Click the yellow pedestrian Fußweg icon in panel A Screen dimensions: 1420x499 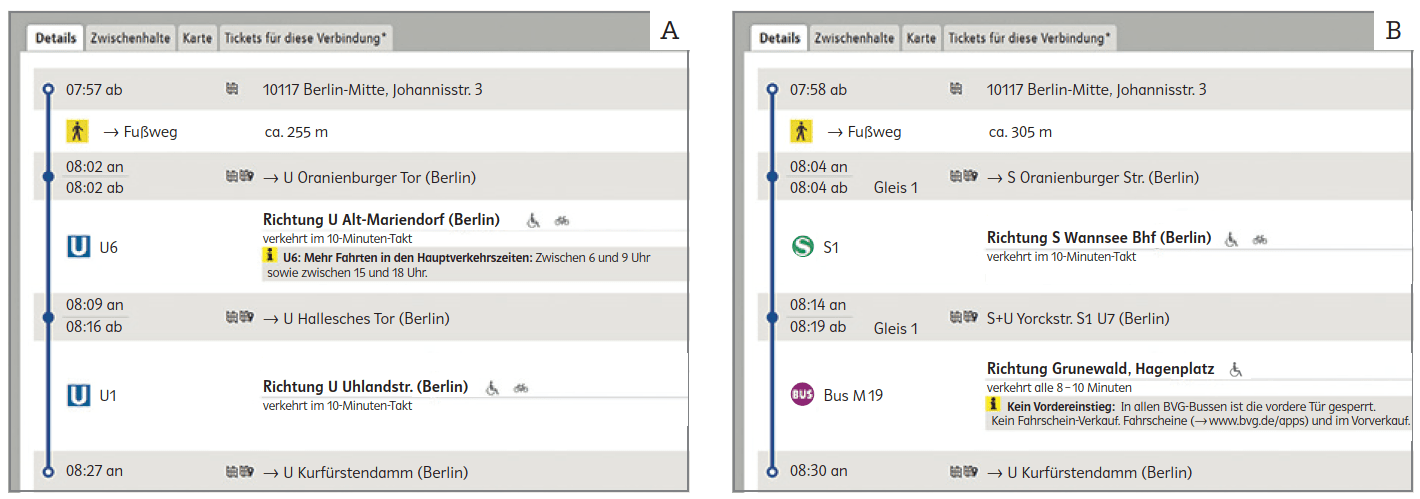(x=78, y=131)
